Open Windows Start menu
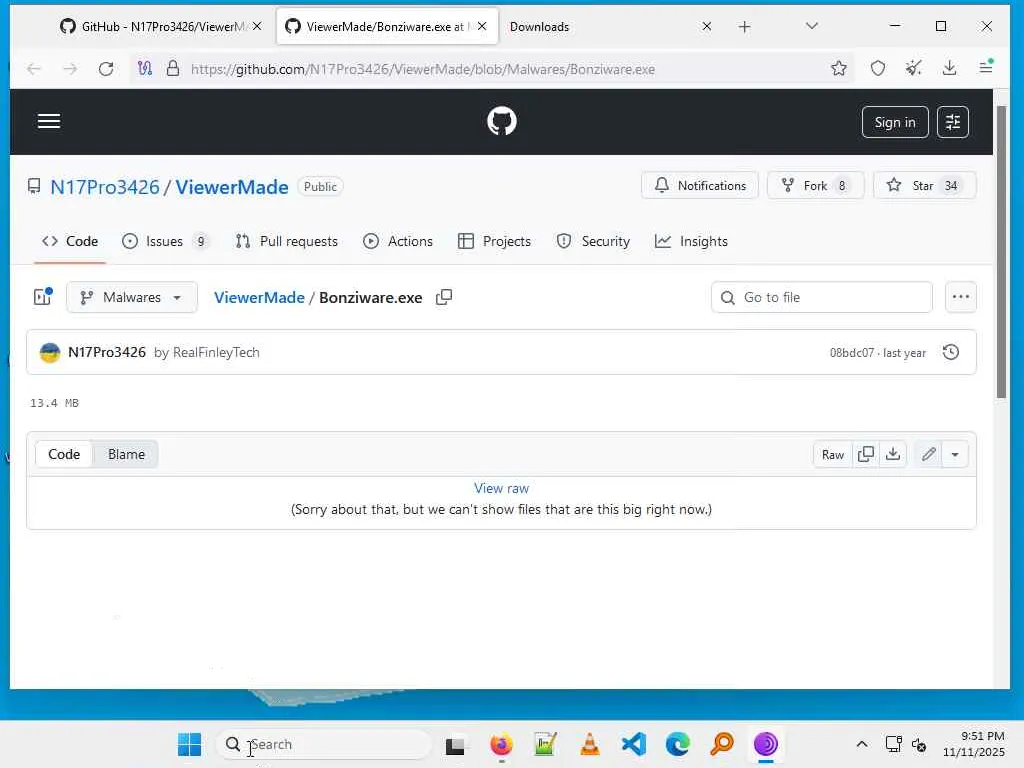The image size is (1024, 768). (x=189, y=744)
